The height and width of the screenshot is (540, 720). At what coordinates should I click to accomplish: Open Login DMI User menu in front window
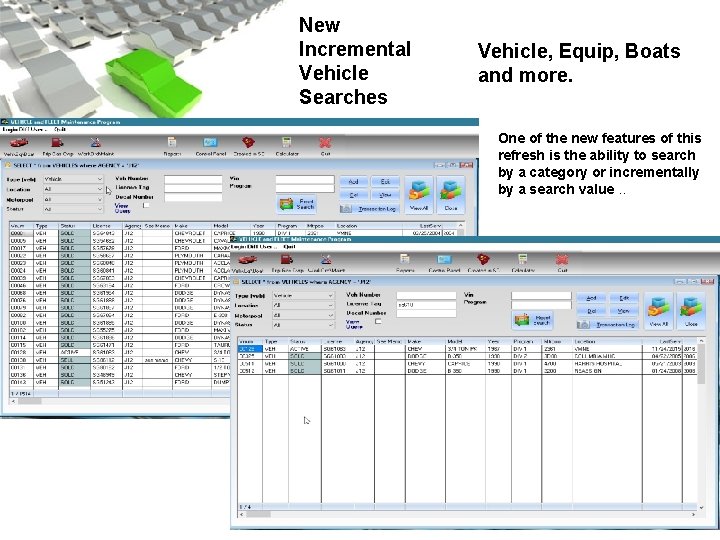[x=253, y=247]
